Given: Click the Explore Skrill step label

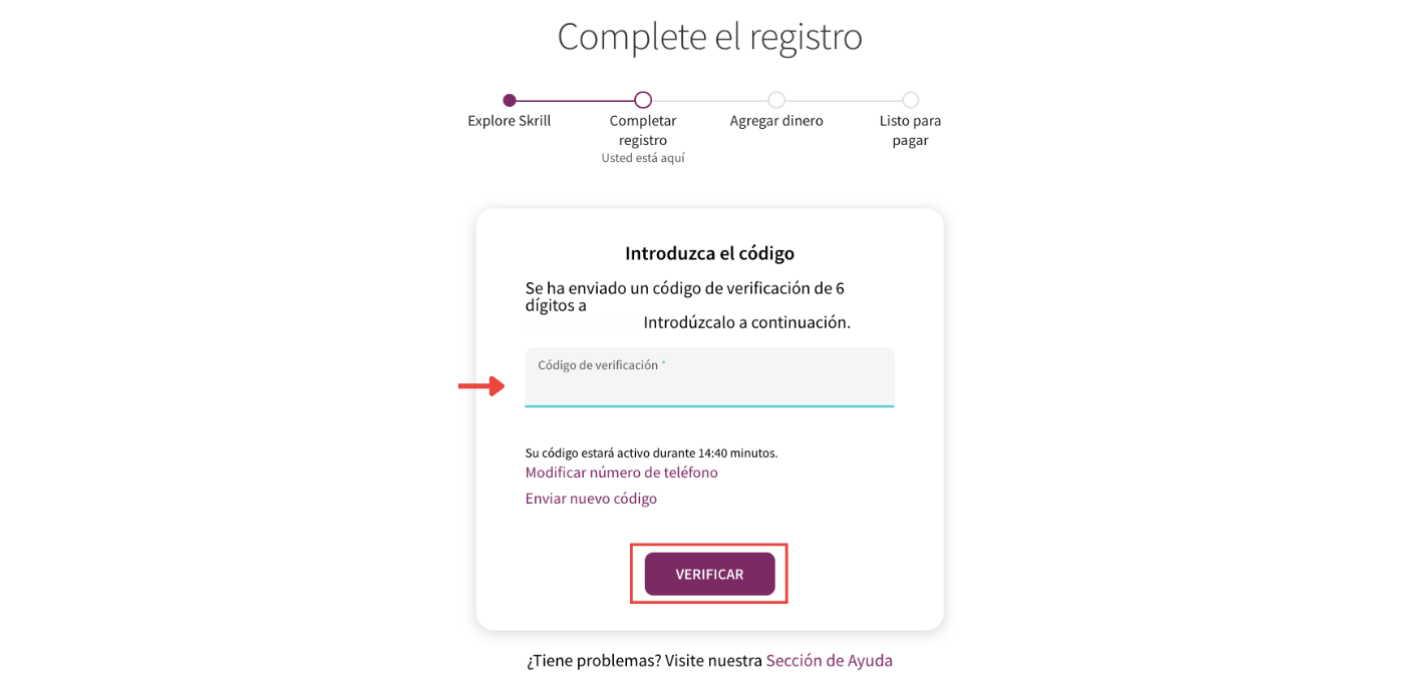Looking at the screenshot, I should (509, 121).
